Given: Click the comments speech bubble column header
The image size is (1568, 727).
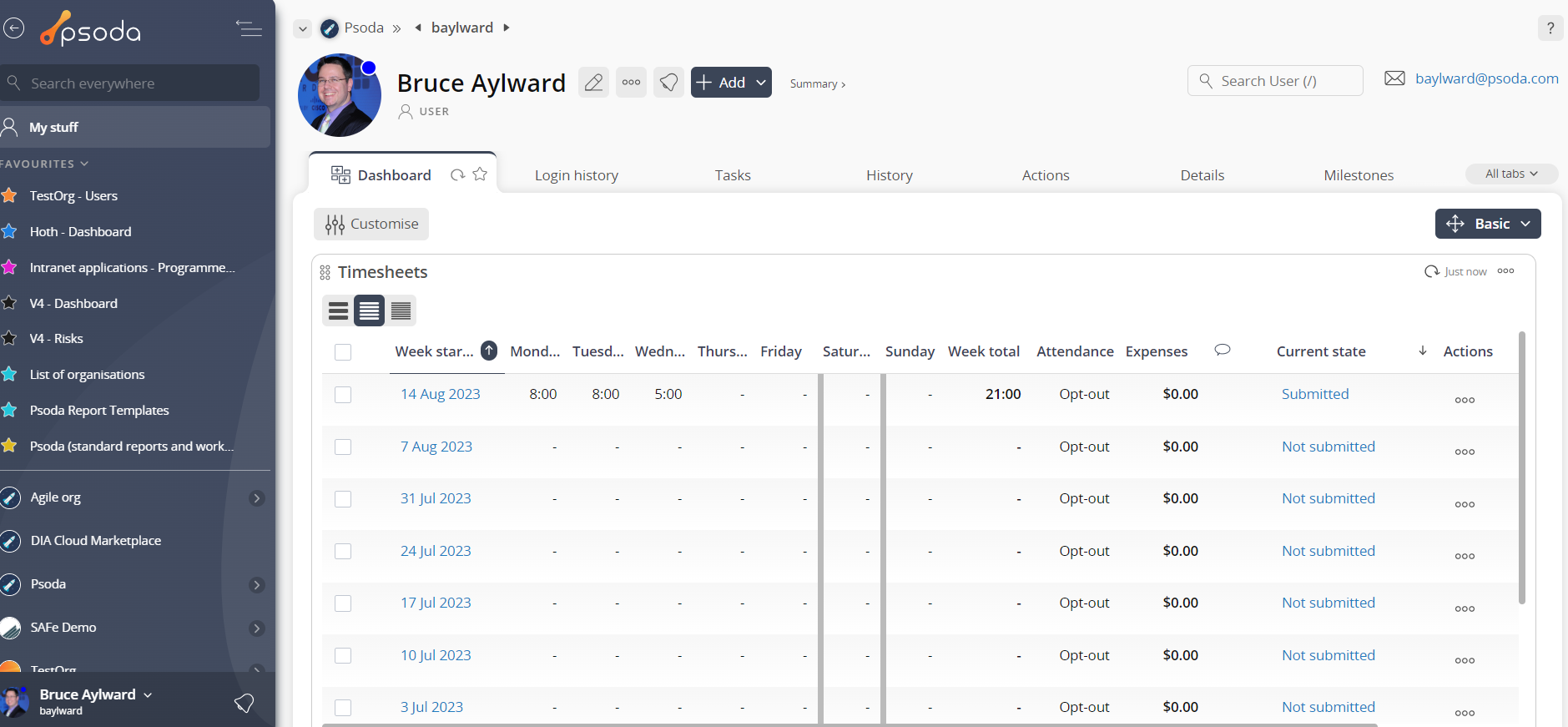Looking at the screenshot, I should pos(1223,350).
